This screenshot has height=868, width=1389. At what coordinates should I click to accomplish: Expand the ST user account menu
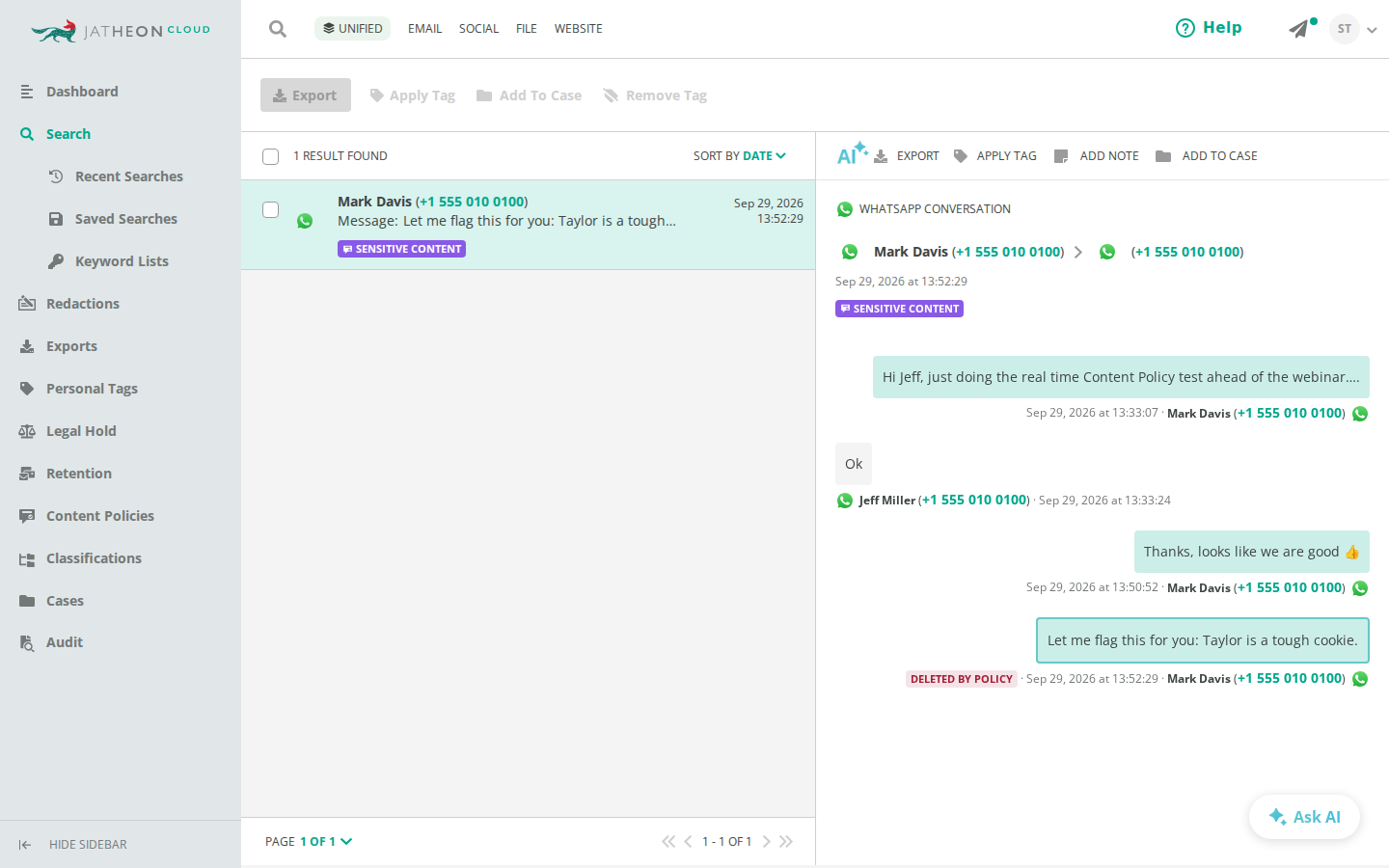pos(1353,29)
